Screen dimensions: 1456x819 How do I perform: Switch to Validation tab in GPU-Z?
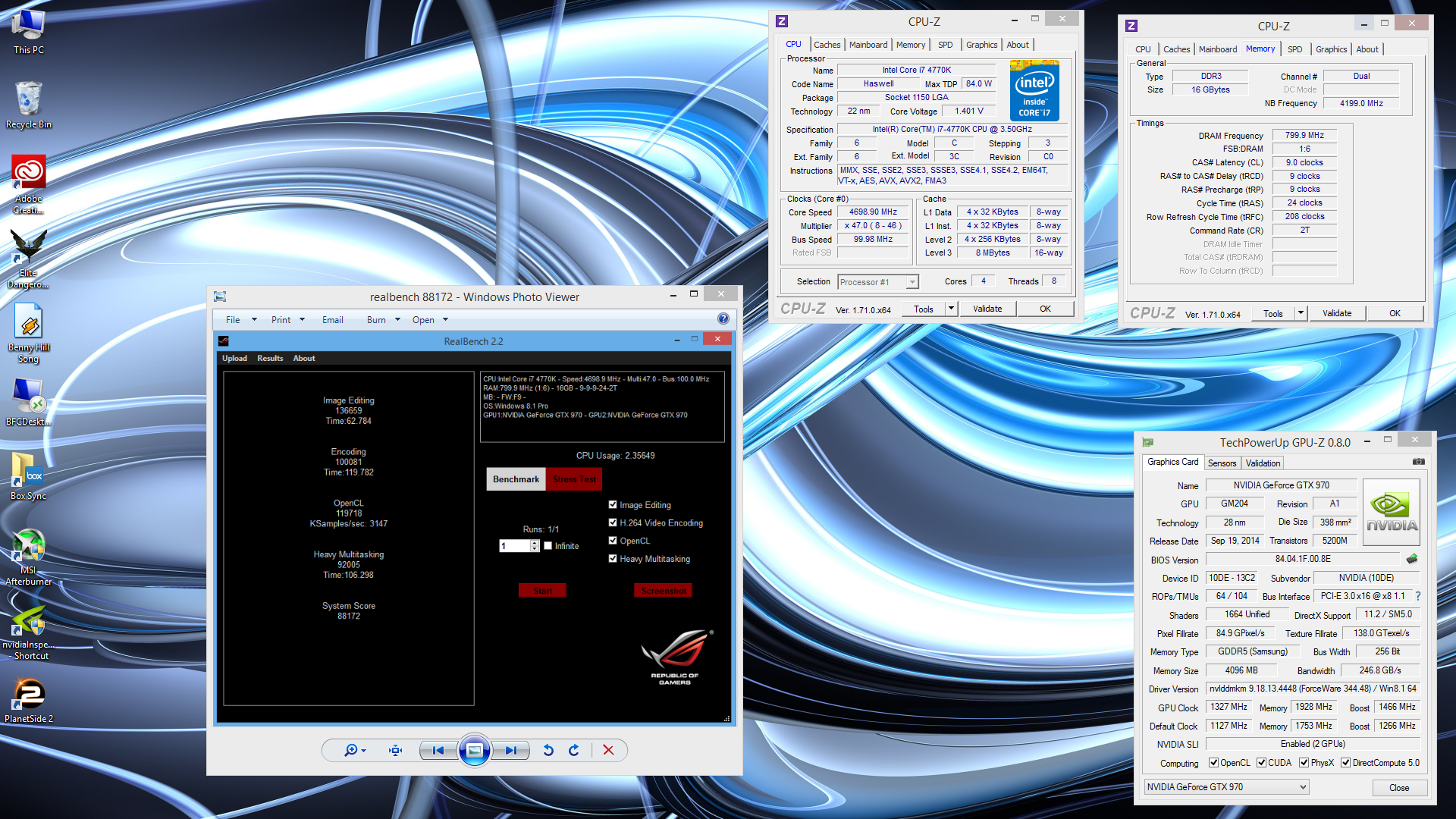pos(1263,463)
